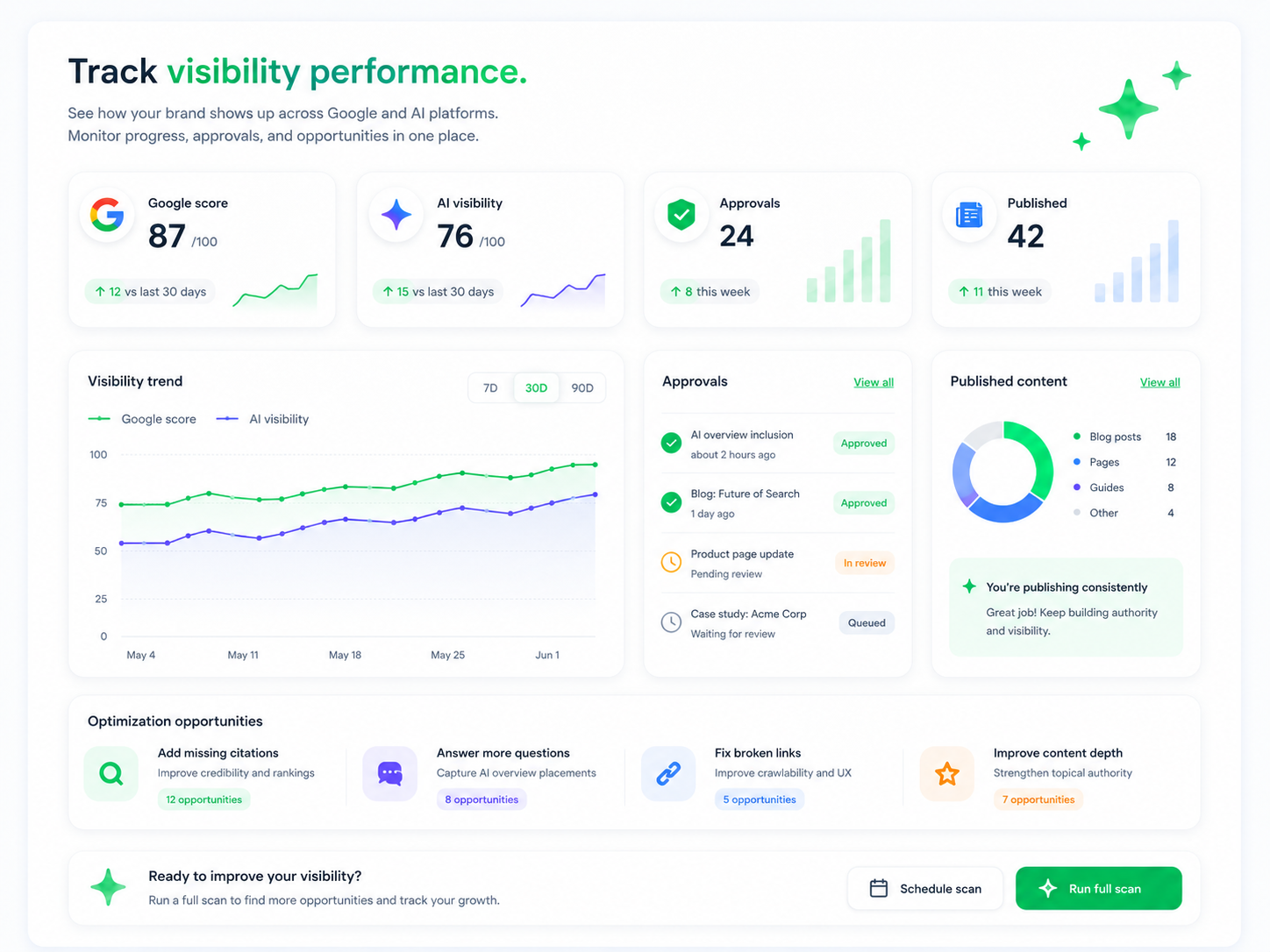Viewport: 1270px width, 952px height.
Task: Click the Answer more questions chat icon
Action: pyautogui.click(x=390, y=773)
